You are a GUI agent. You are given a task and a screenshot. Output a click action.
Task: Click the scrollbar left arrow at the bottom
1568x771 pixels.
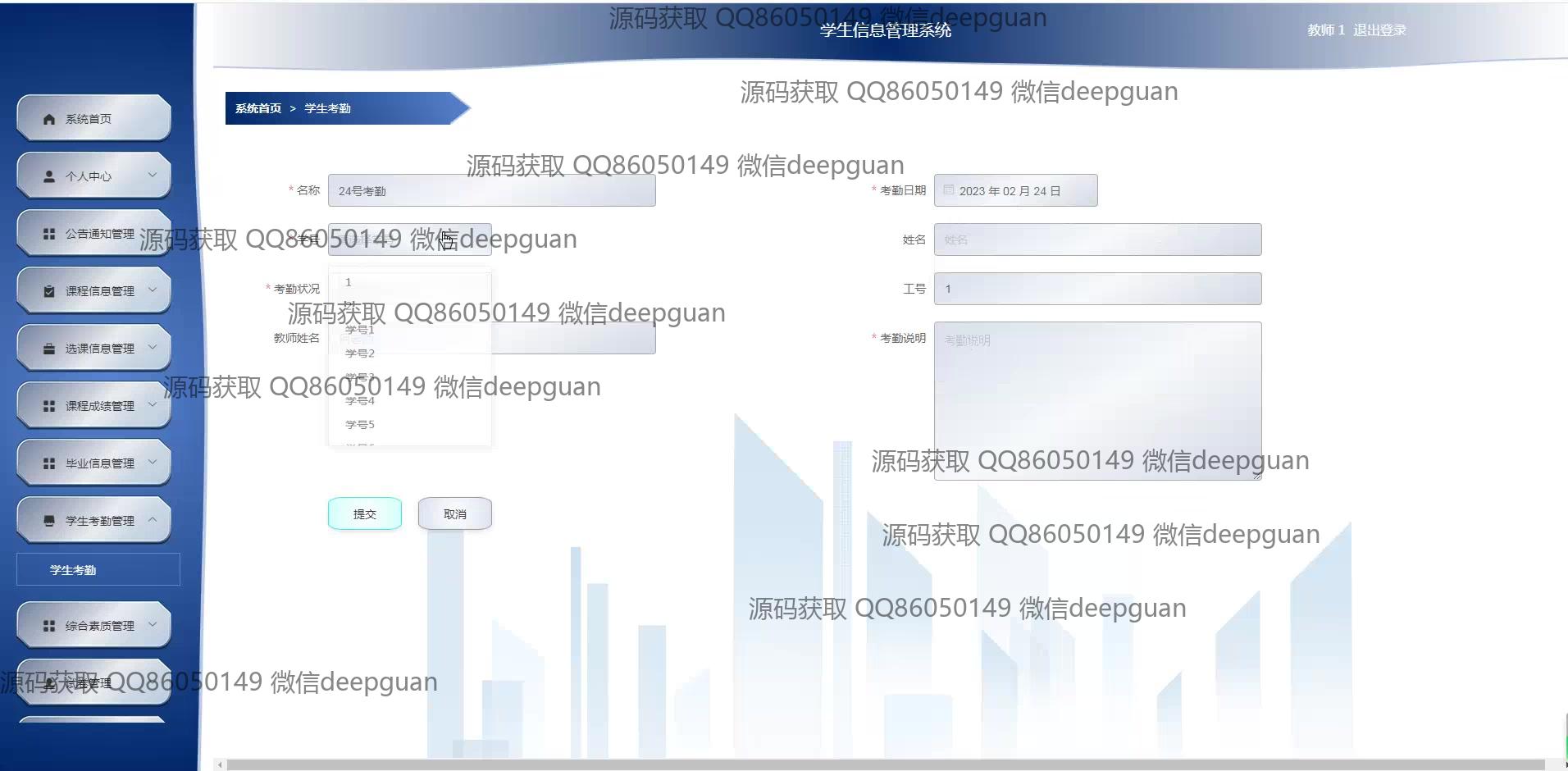tap(220, 764)
